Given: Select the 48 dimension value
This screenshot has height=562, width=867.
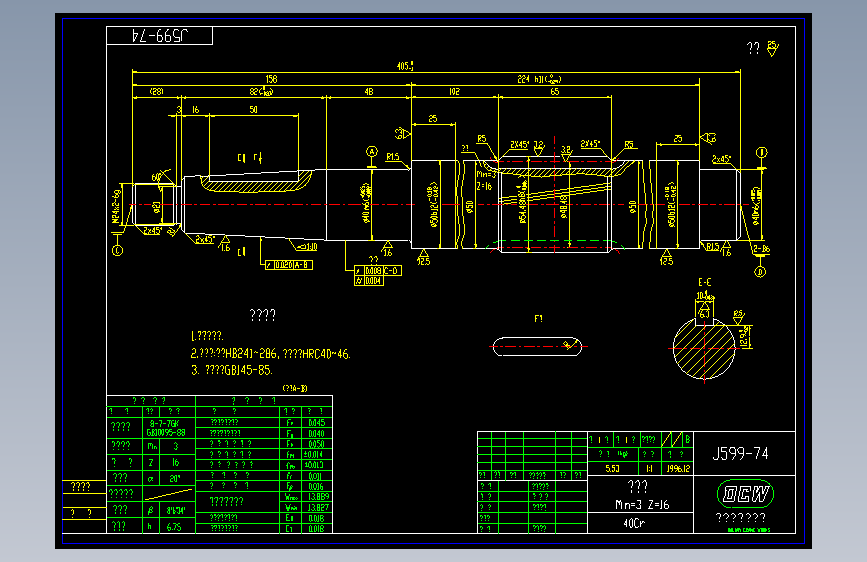Looking at the screenshot, I should click(x=369, y=92).
